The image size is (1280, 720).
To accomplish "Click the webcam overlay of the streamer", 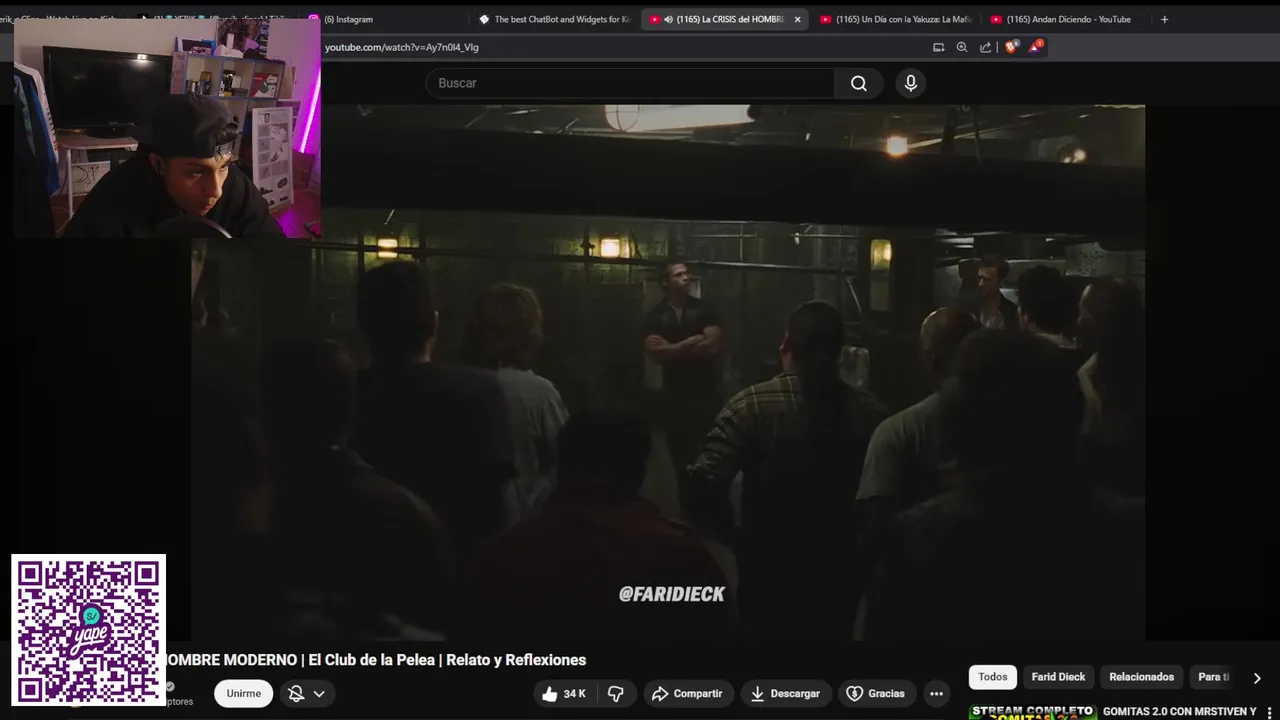I will [167, 128].
